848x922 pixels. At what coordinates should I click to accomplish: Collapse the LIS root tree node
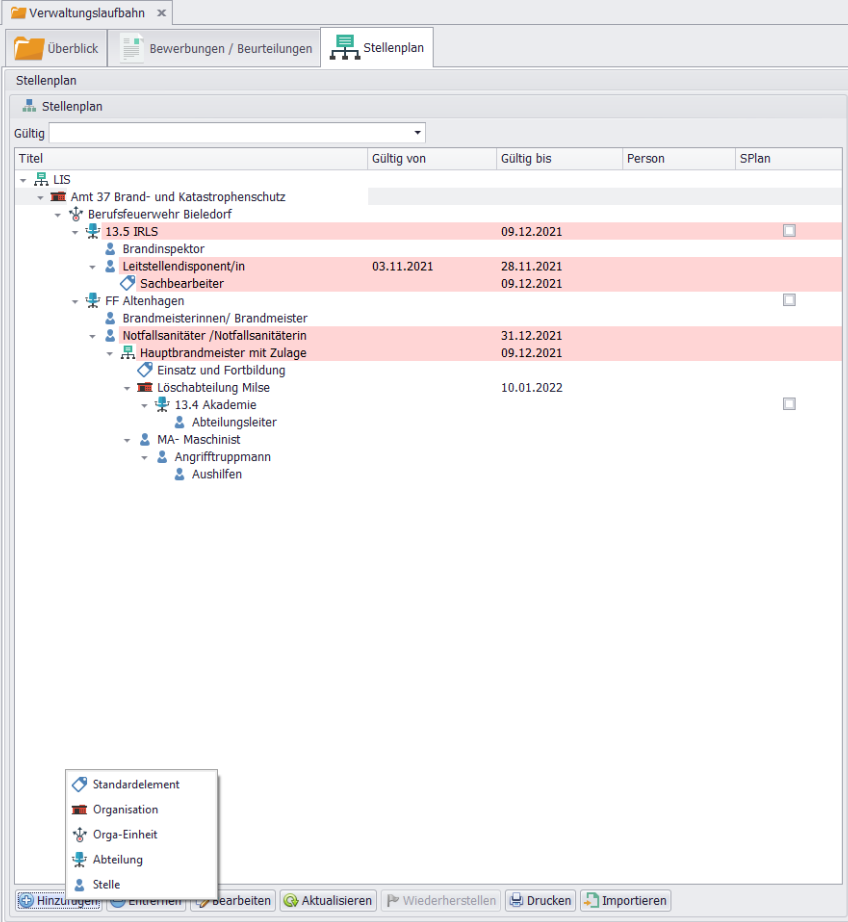point(23,180)
